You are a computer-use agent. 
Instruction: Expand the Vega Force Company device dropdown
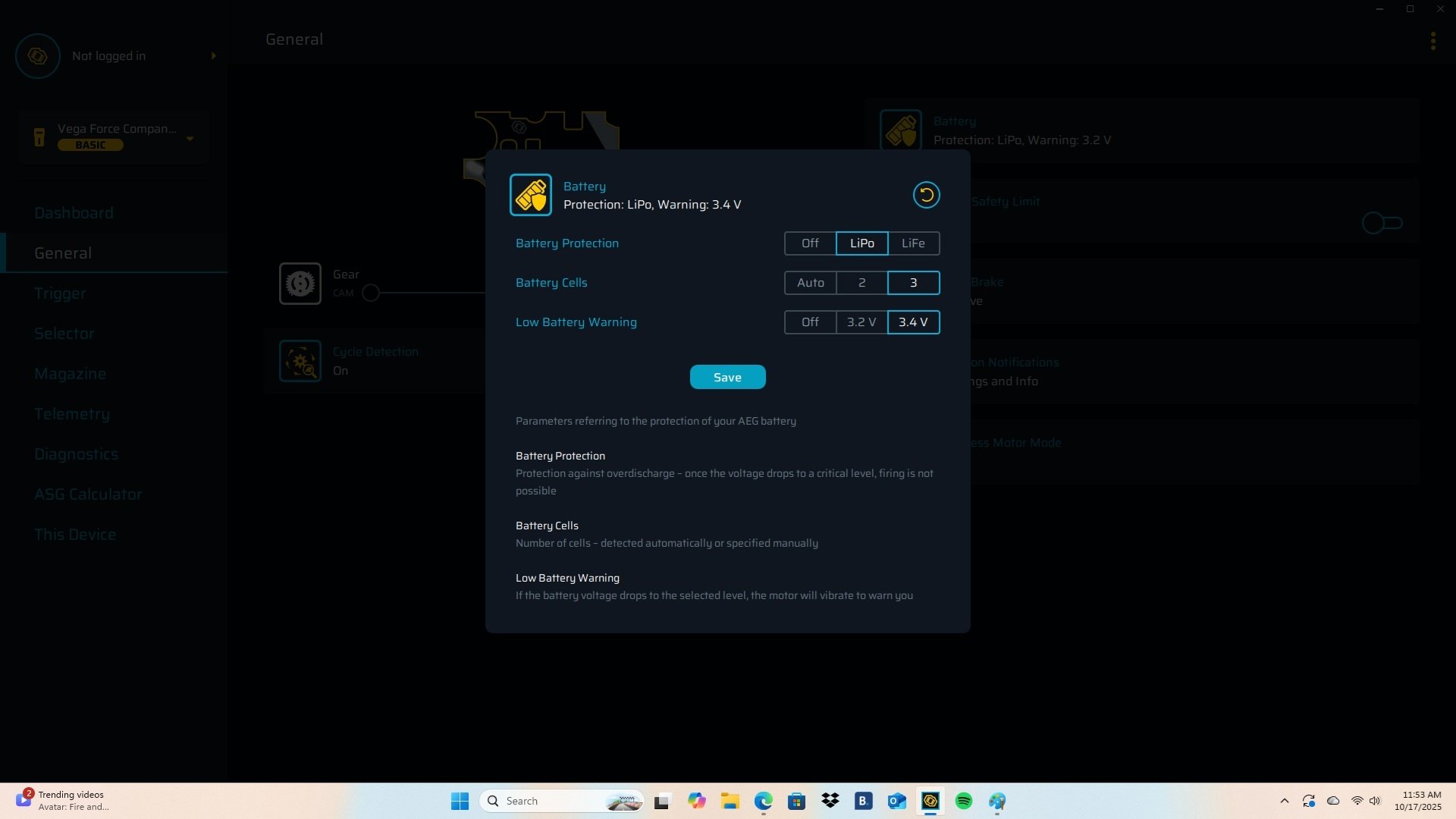(x=190, y=138)
